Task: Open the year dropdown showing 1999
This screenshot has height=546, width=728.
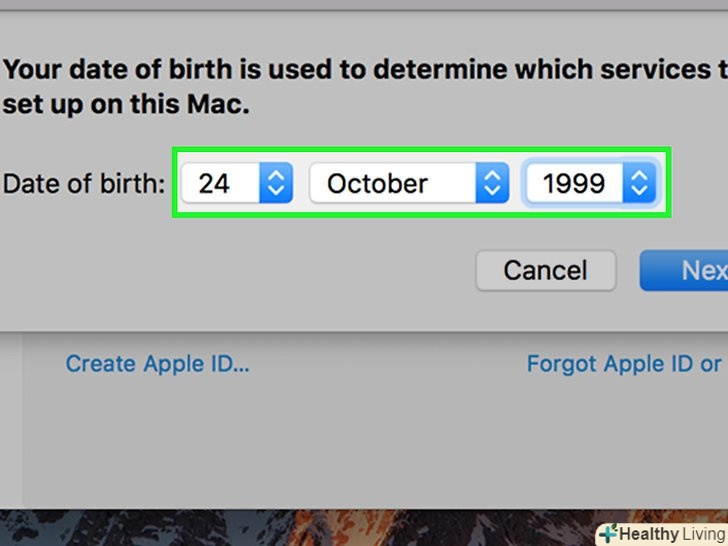Action: pos(590,184)
